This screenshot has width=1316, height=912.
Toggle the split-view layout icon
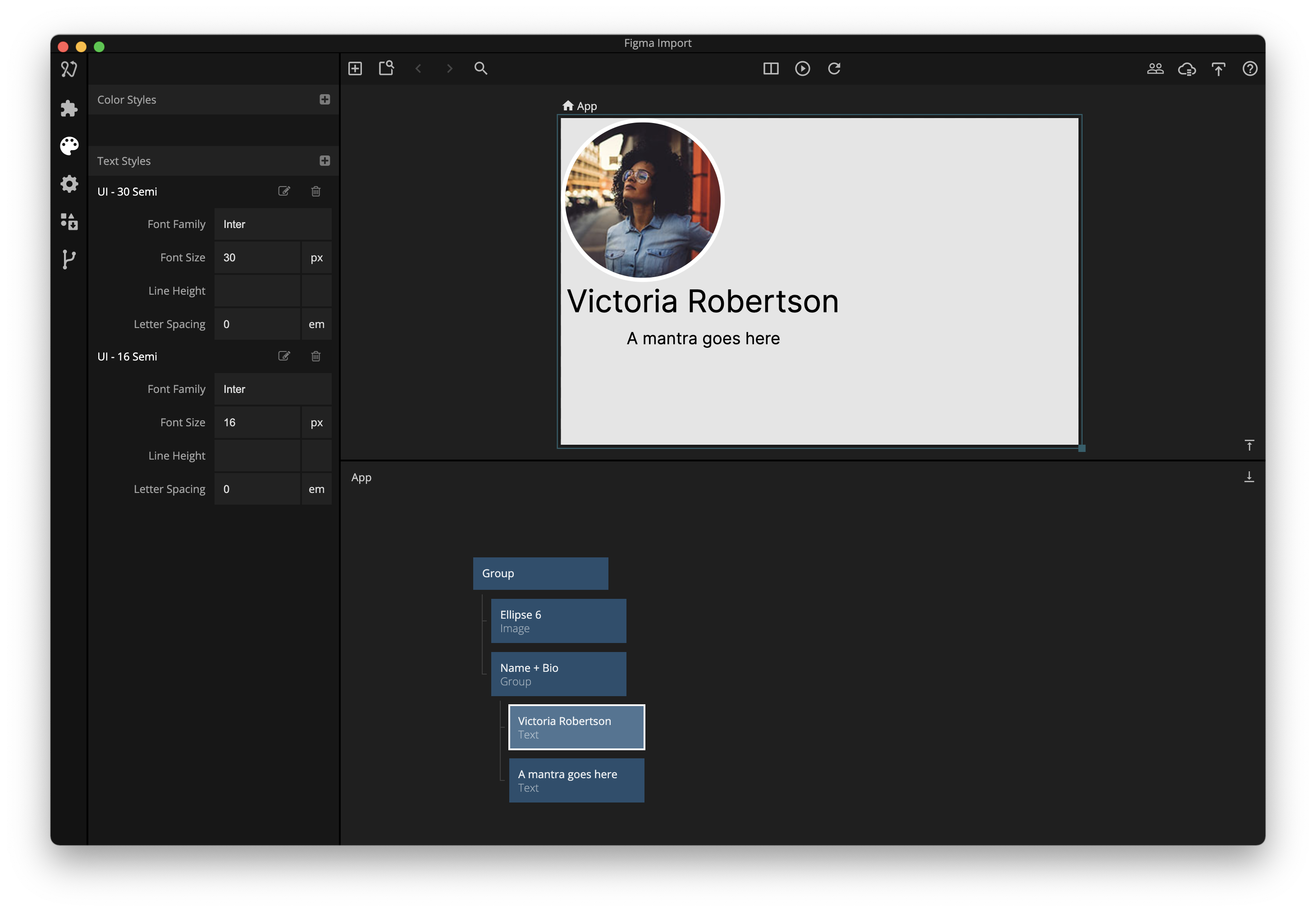pos(770,68)
